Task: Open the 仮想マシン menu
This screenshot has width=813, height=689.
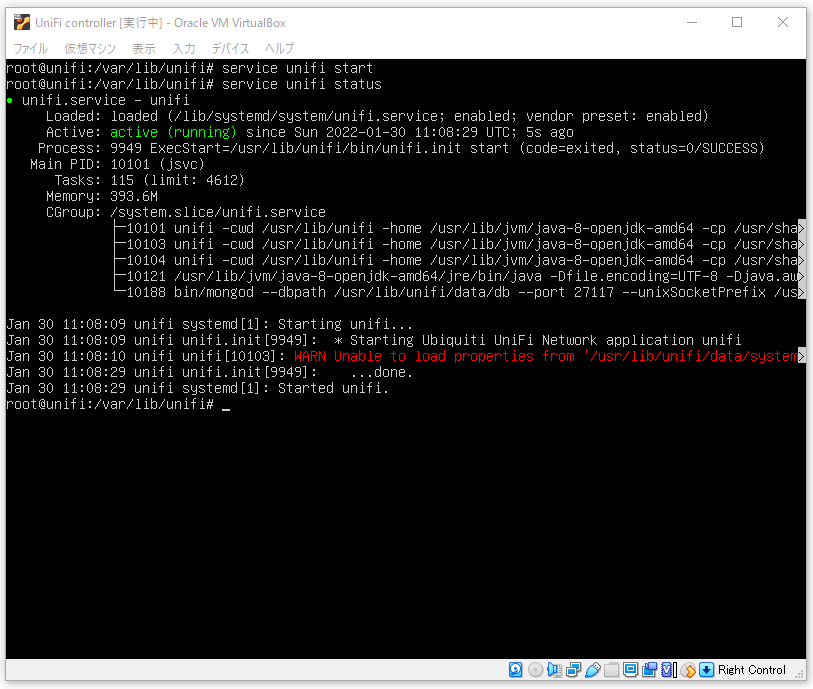Action: coord(90,49)
